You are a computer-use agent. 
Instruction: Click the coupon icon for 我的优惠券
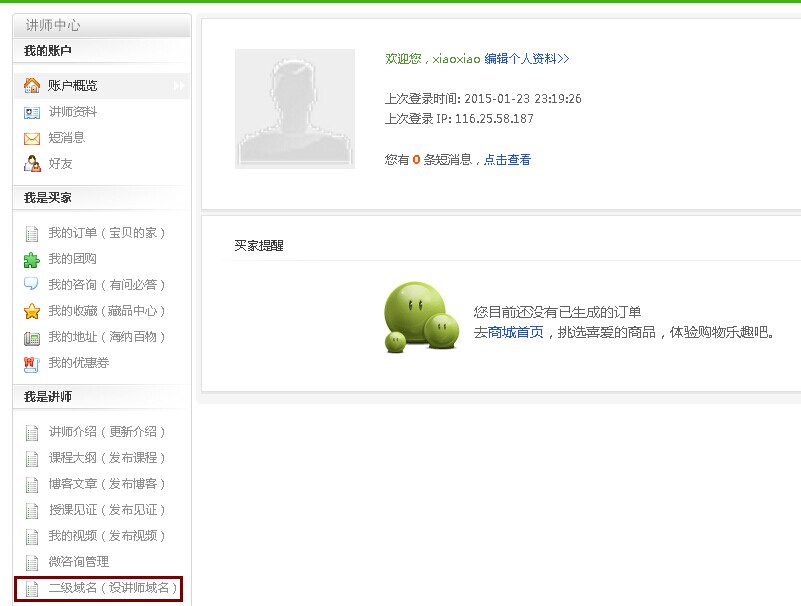(x=32, y=363)
